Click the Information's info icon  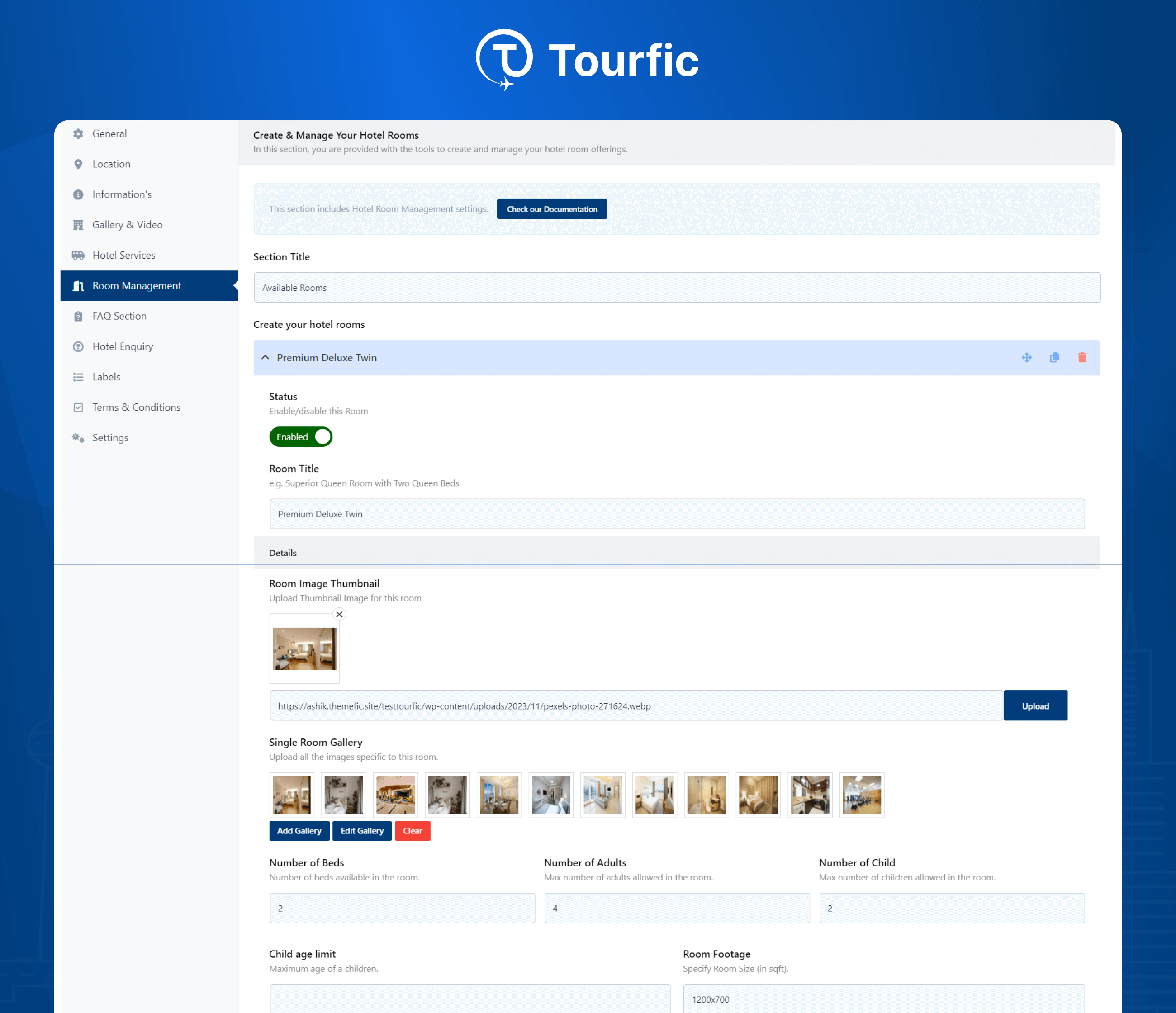click(x=78, y=194)
